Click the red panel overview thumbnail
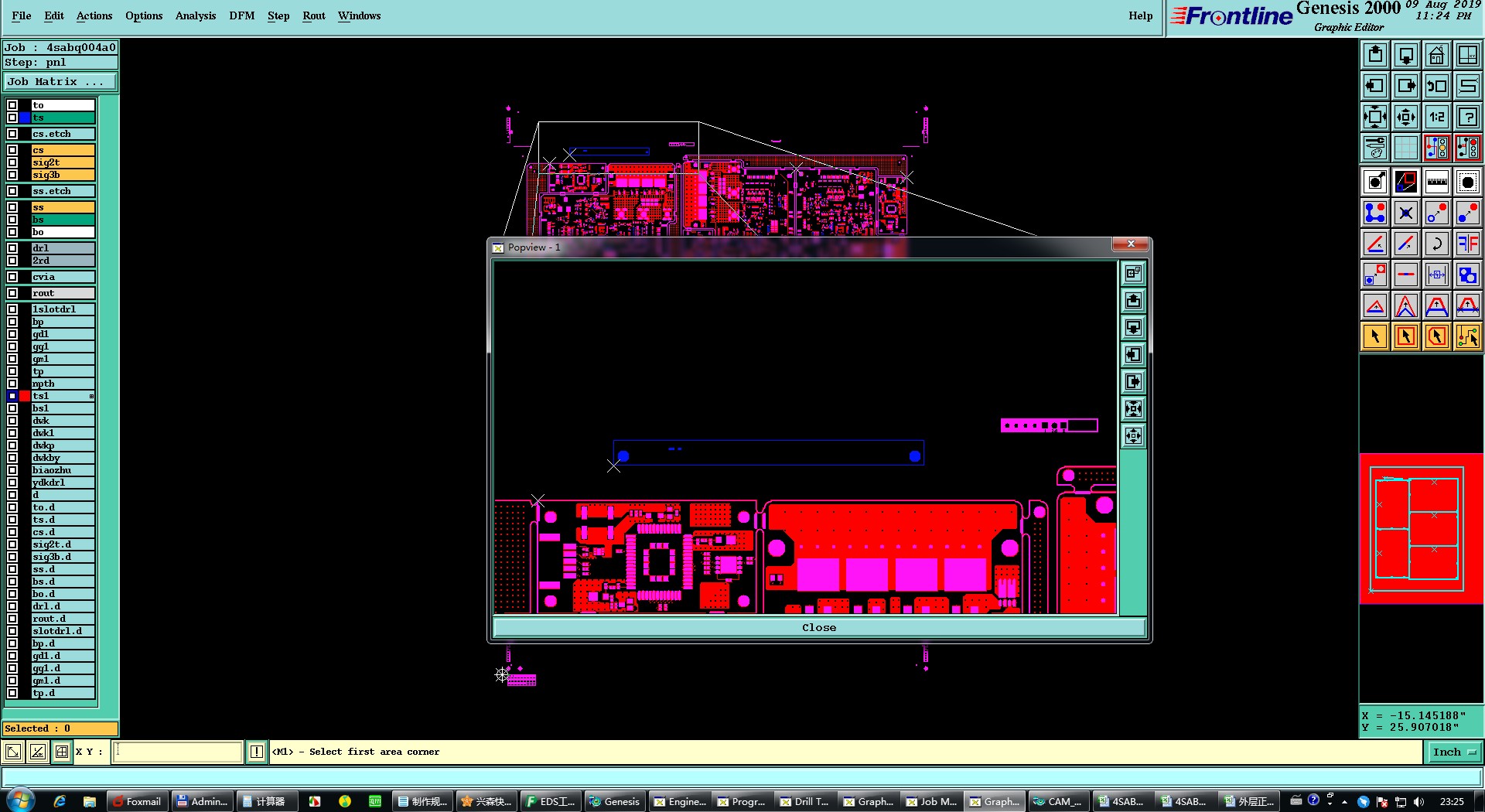The width and height of the screenshot is (1485, 812). 1422,528
